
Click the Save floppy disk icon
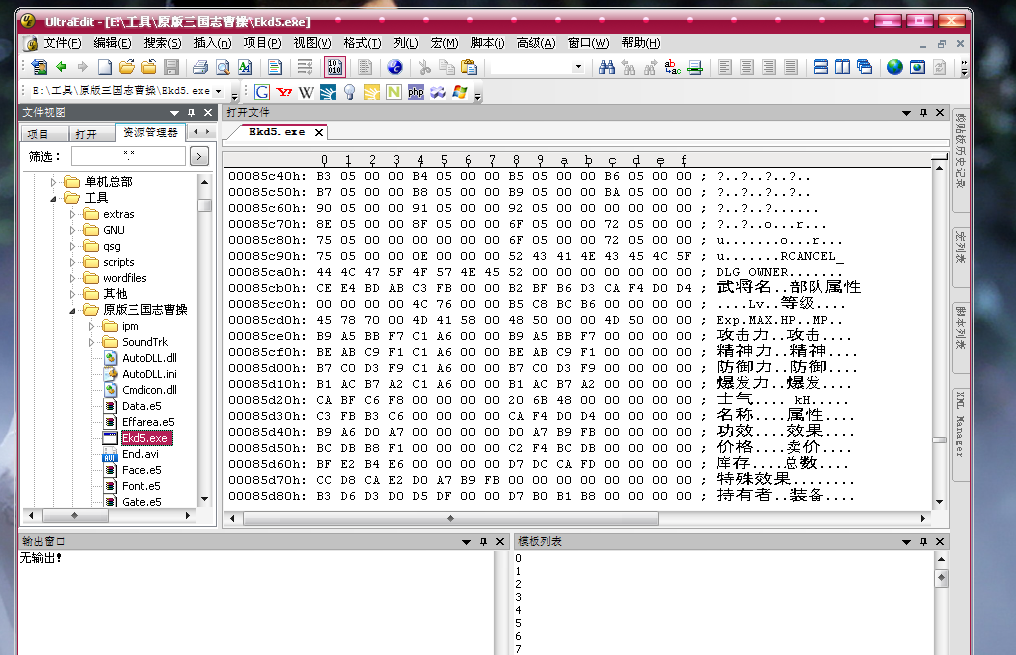tap(172, 67)
